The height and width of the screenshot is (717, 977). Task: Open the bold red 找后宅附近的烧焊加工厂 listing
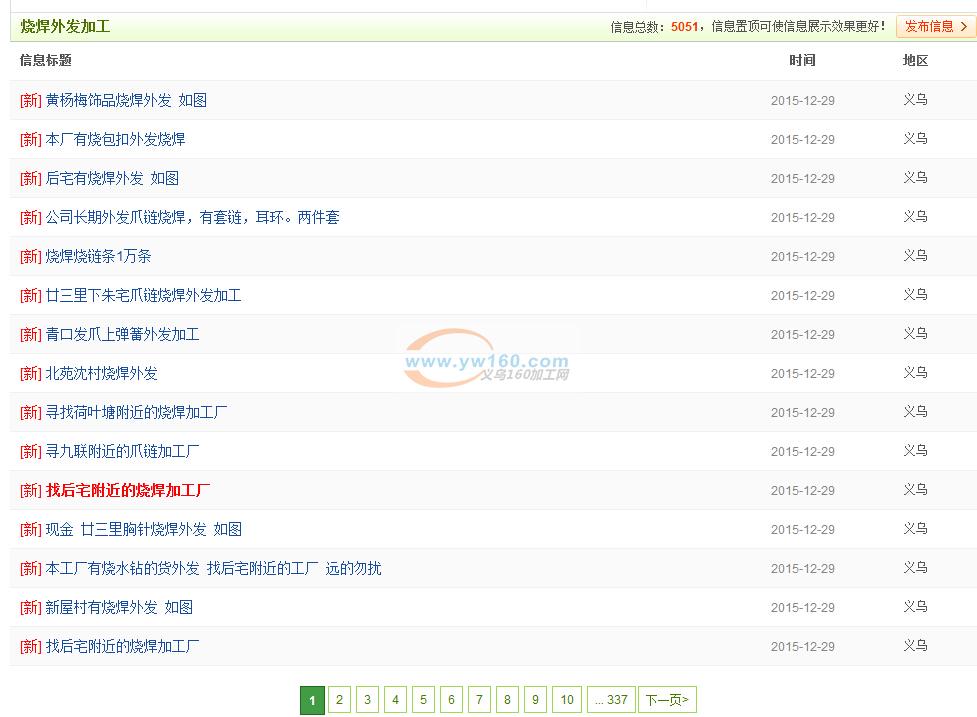coord(128,490)
